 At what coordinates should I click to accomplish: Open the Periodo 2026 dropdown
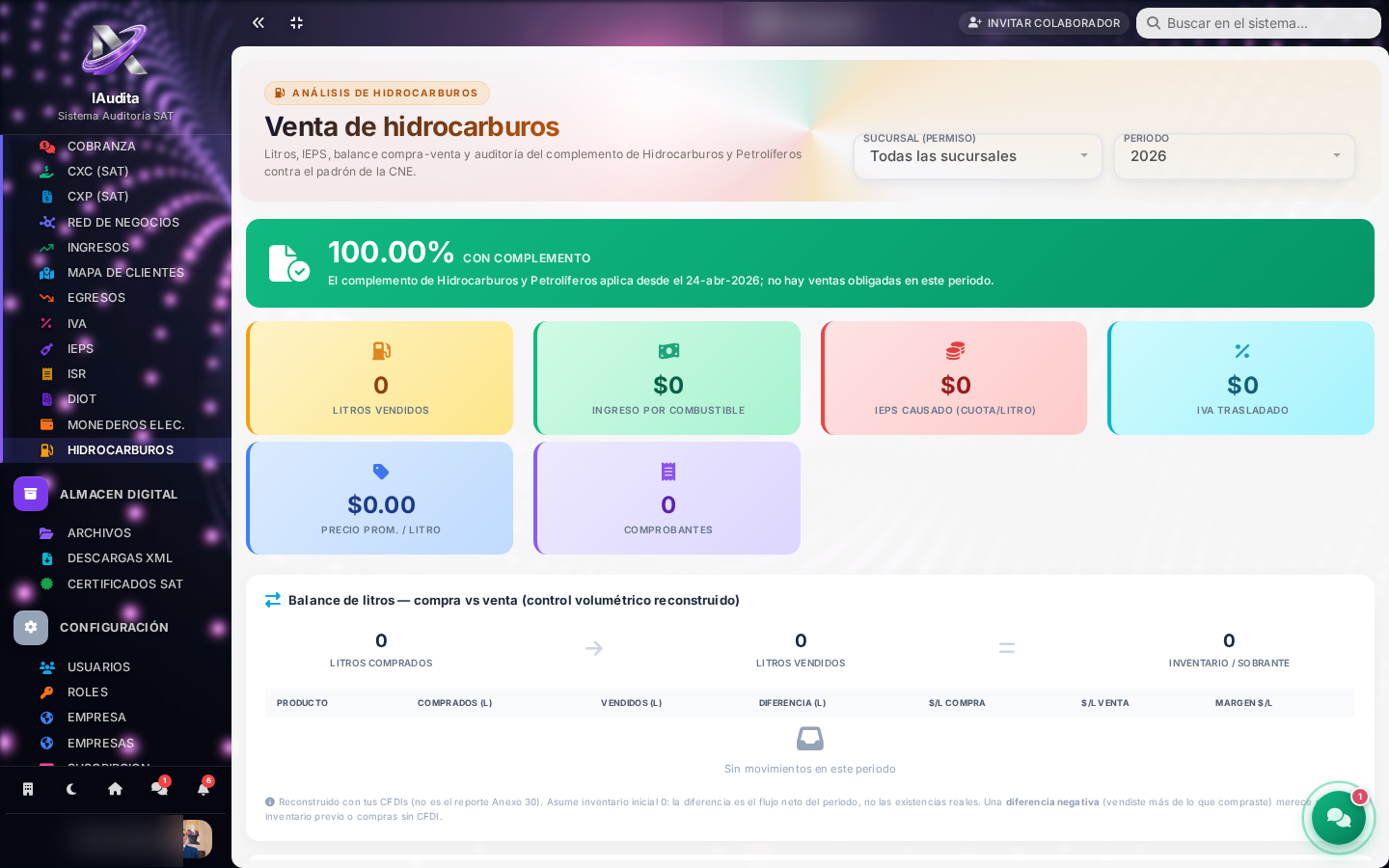1235,156
